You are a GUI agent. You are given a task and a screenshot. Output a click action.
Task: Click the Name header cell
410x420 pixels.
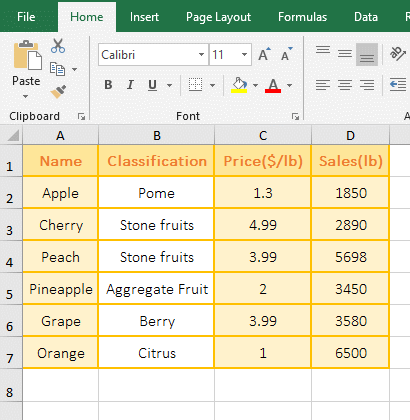(x=60, y=161)
